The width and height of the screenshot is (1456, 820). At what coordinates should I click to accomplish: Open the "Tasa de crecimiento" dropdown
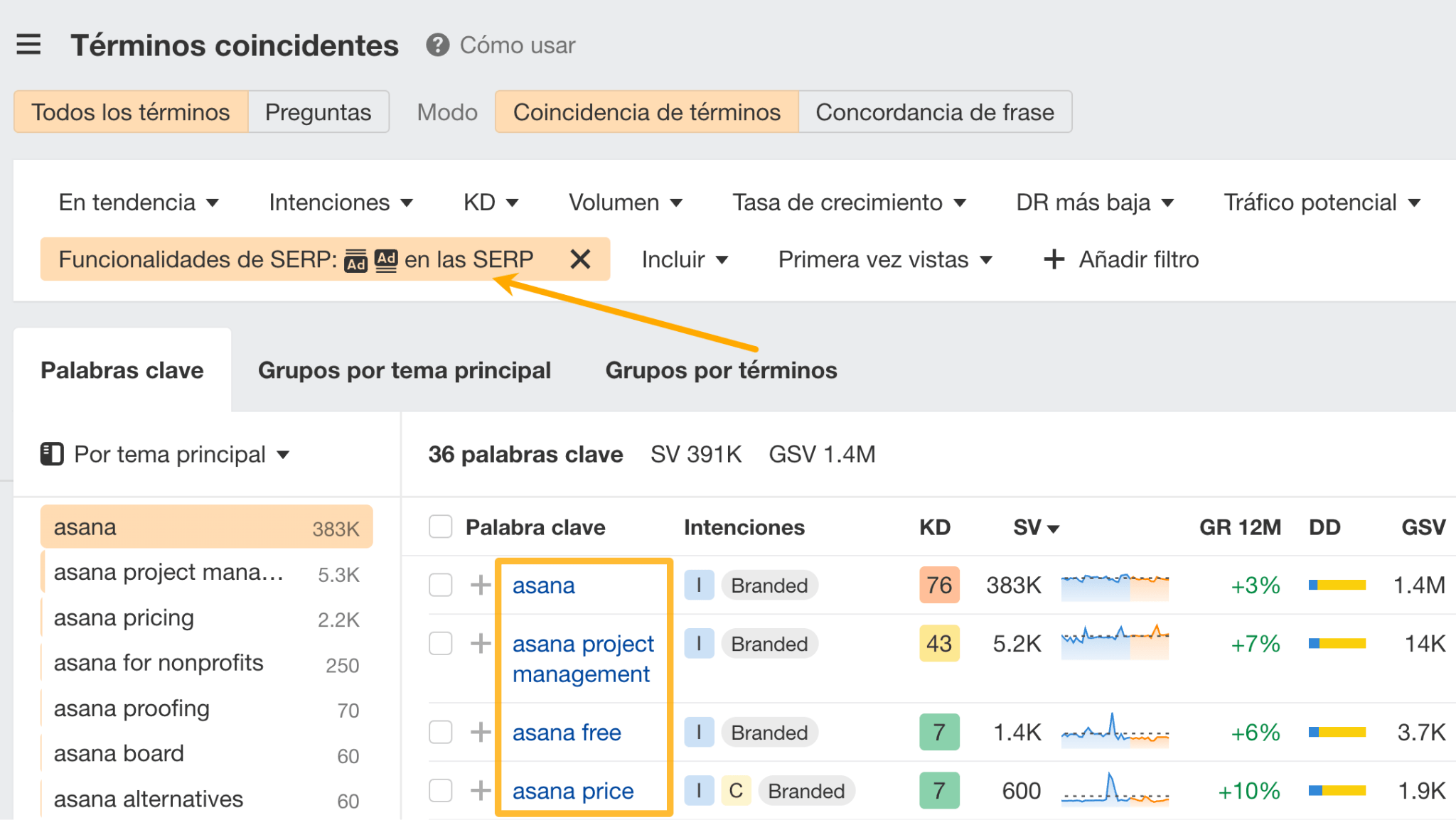pos(849,202)
